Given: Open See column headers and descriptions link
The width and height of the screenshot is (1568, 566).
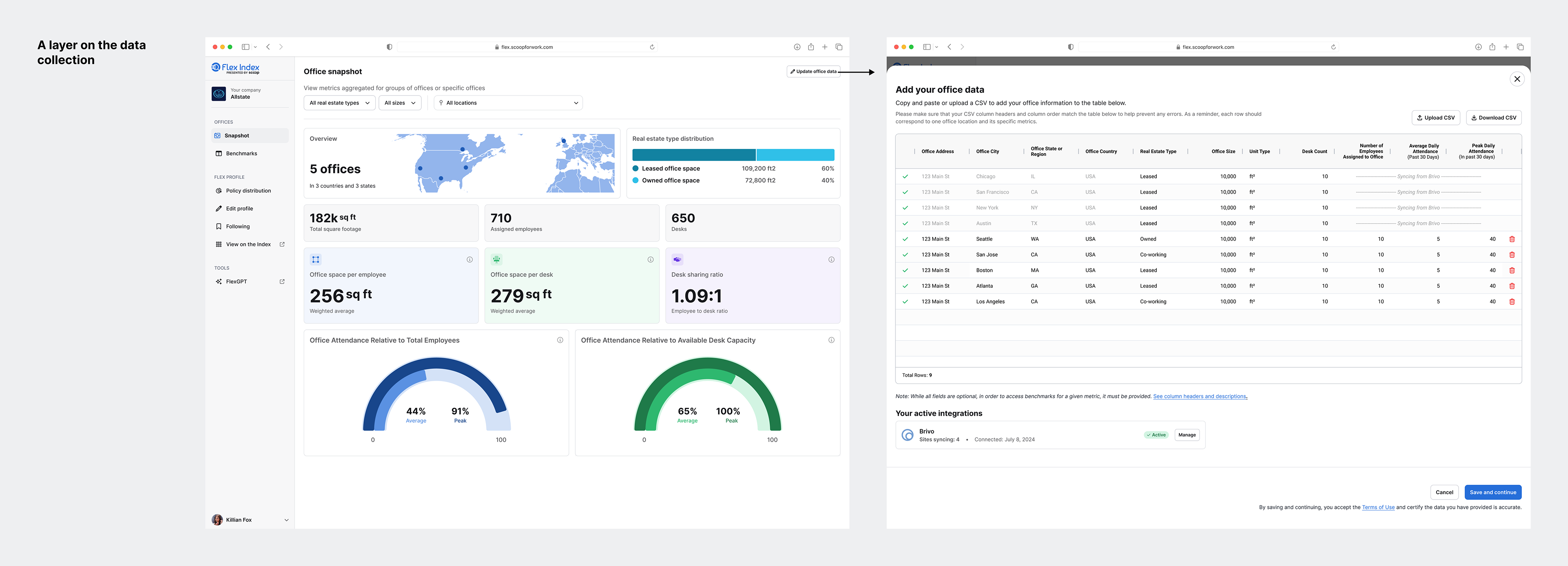Looking at the screenshot, I should [x=1199, y=396].
